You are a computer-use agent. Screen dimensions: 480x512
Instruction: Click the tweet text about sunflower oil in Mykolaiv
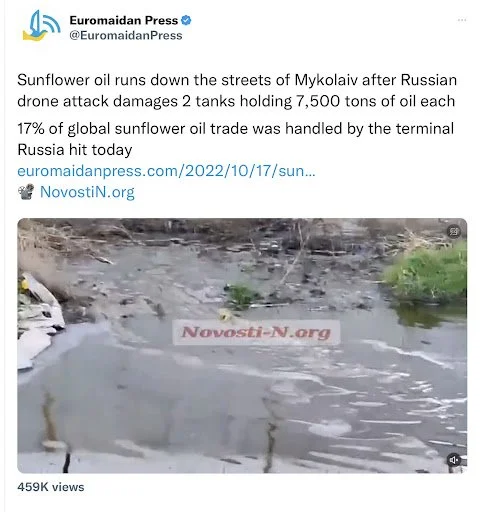[237, 90]
